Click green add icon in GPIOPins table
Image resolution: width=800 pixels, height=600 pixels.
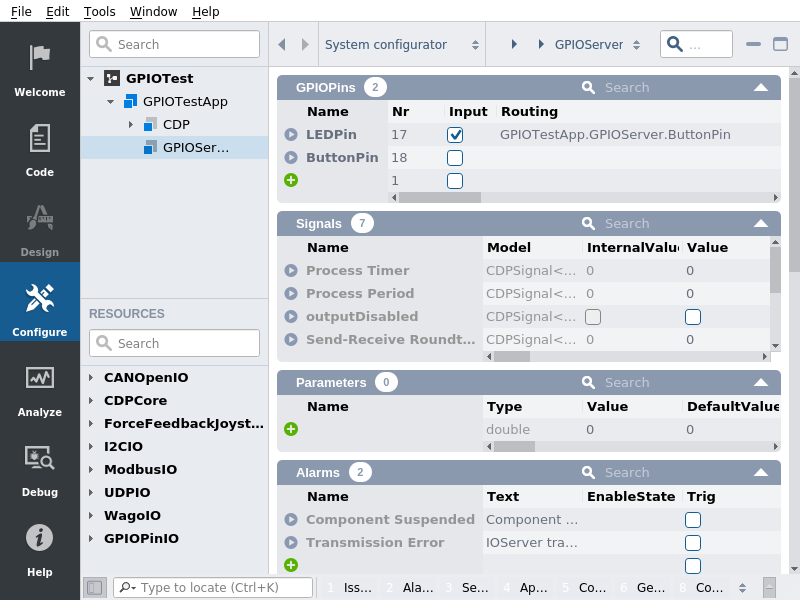[291, 180]
